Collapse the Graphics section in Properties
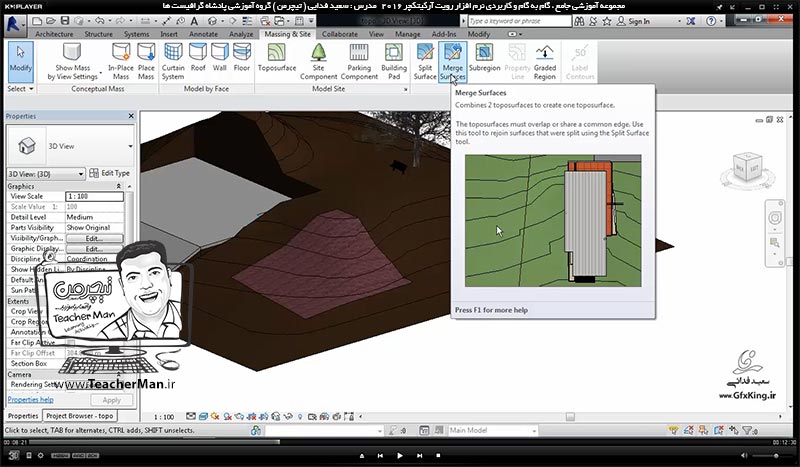800x467 pixels. coord(119,186)
